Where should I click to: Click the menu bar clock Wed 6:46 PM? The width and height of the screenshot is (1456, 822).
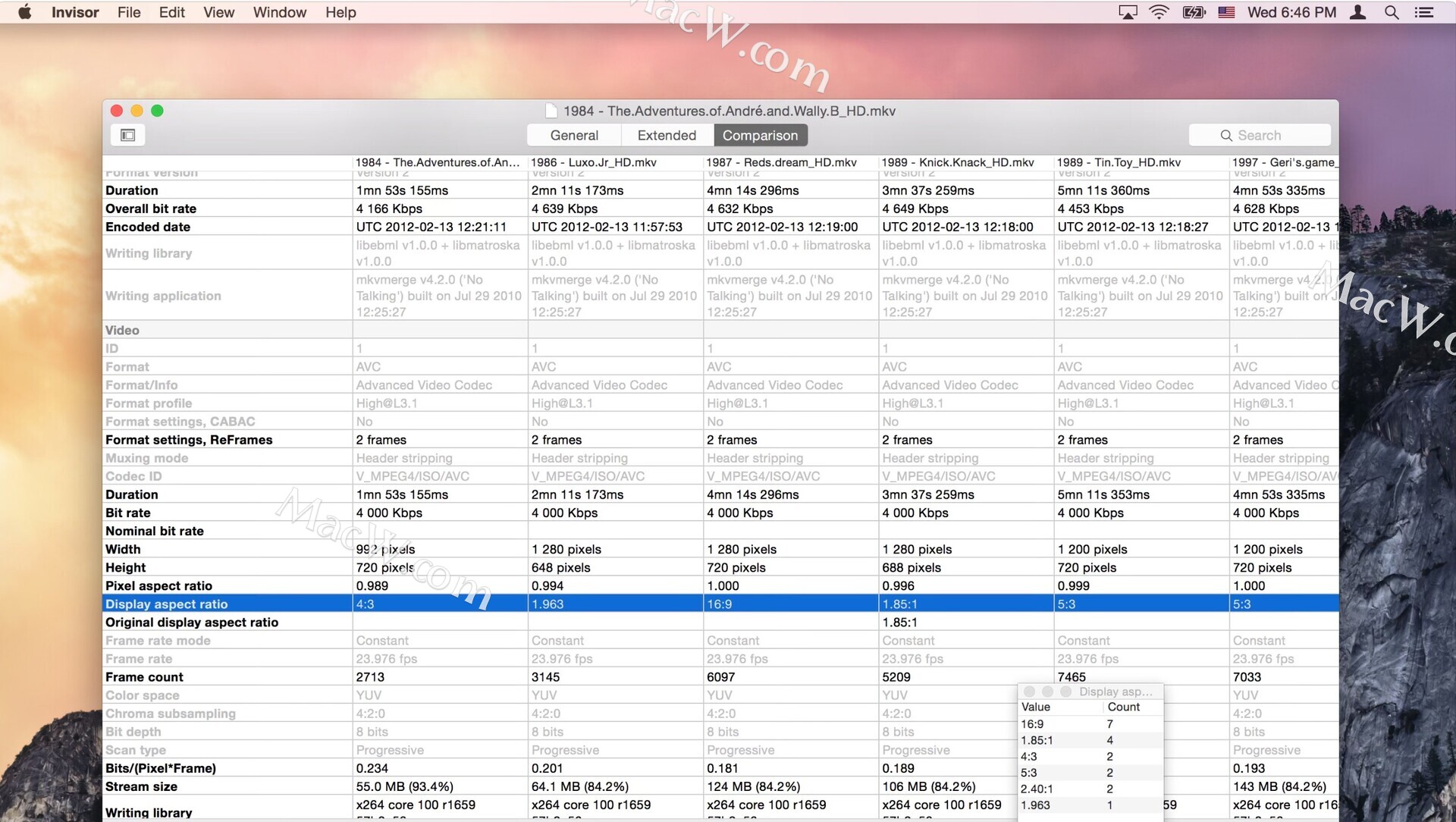(1291, 12)
